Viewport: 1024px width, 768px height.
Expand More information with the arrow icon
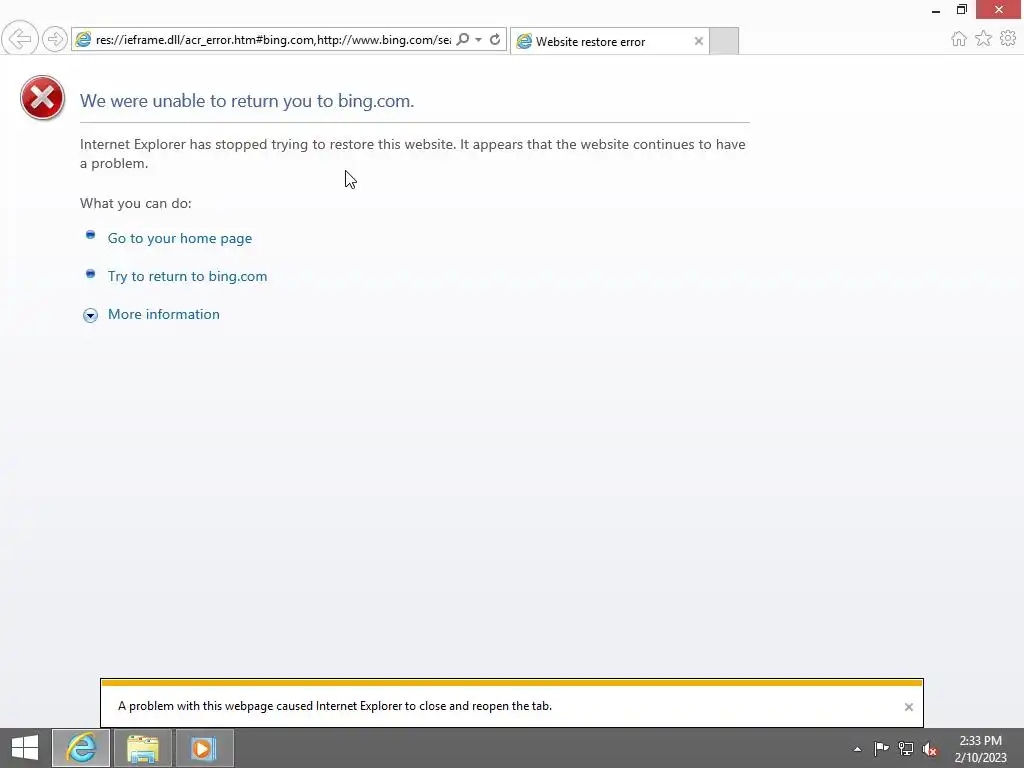pyautogui.click(x=91, y=315)
